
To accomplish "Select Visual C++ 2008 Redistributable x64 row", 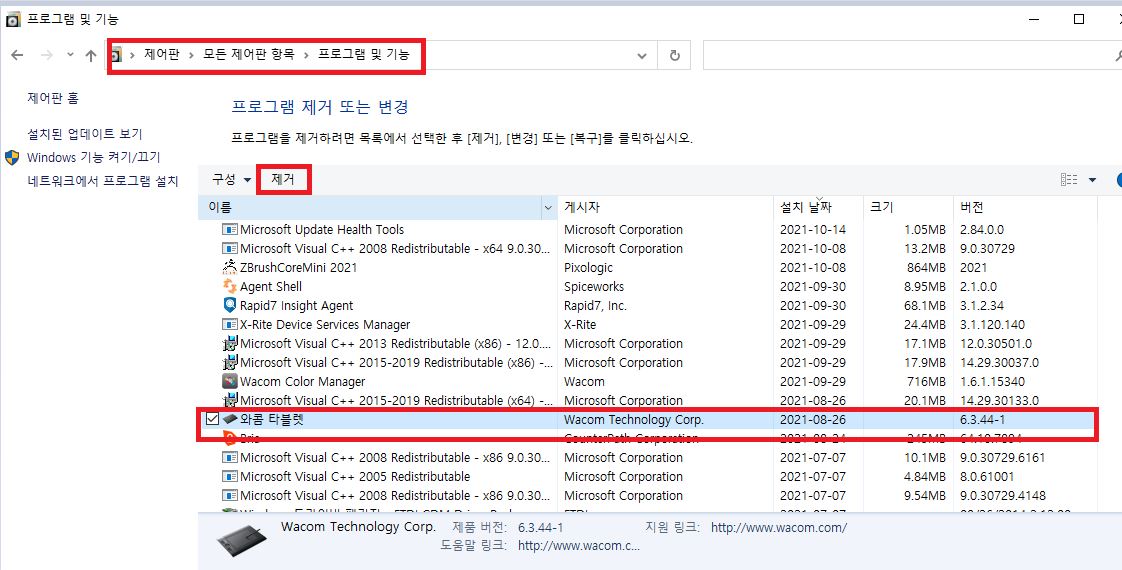I will [x=647, y=248].
